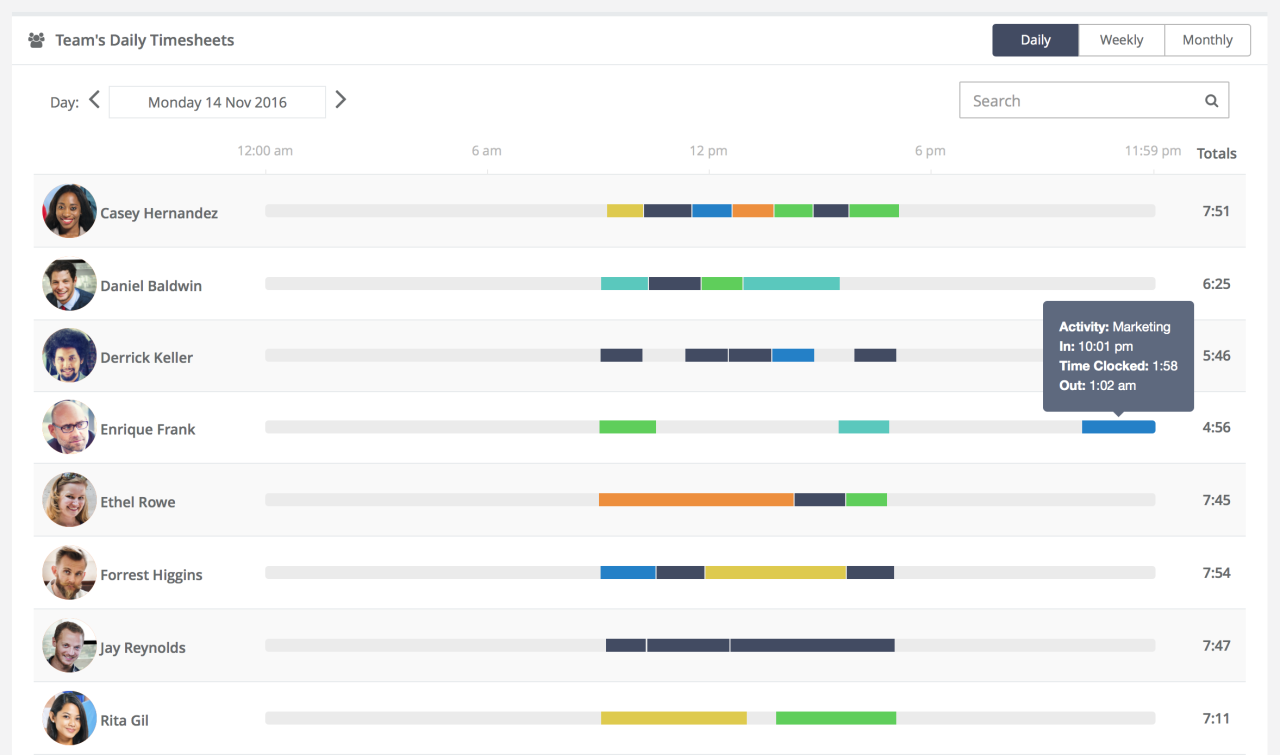
Task: Select Jay Reynolds from the team list
Action: coord(143,647)
